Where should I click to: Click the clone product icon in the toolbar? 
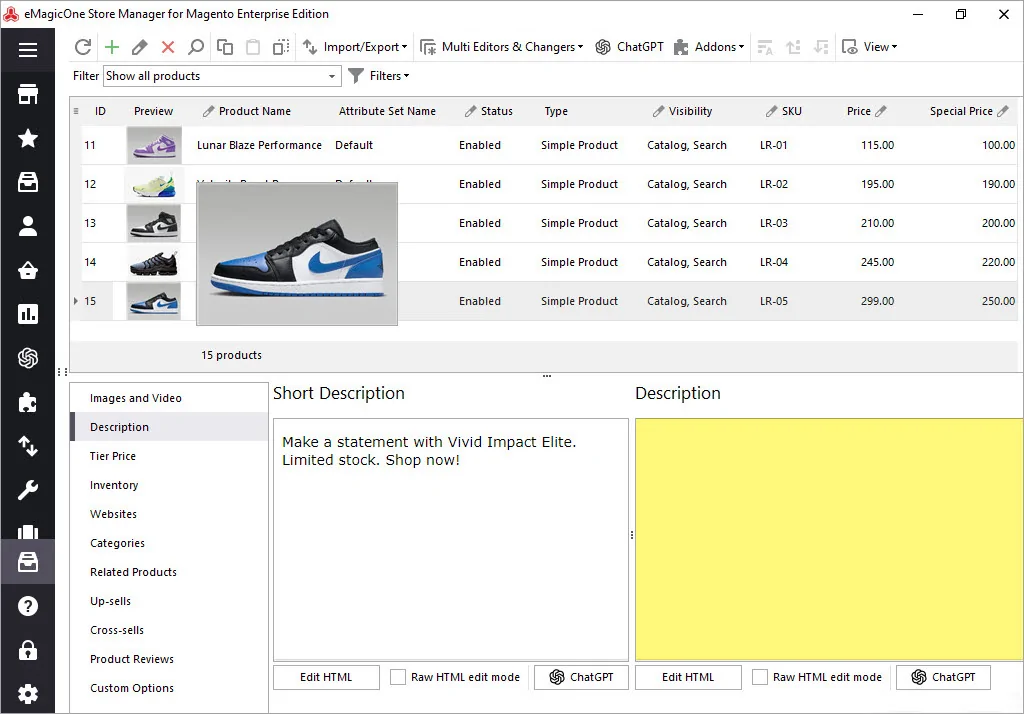281,47
